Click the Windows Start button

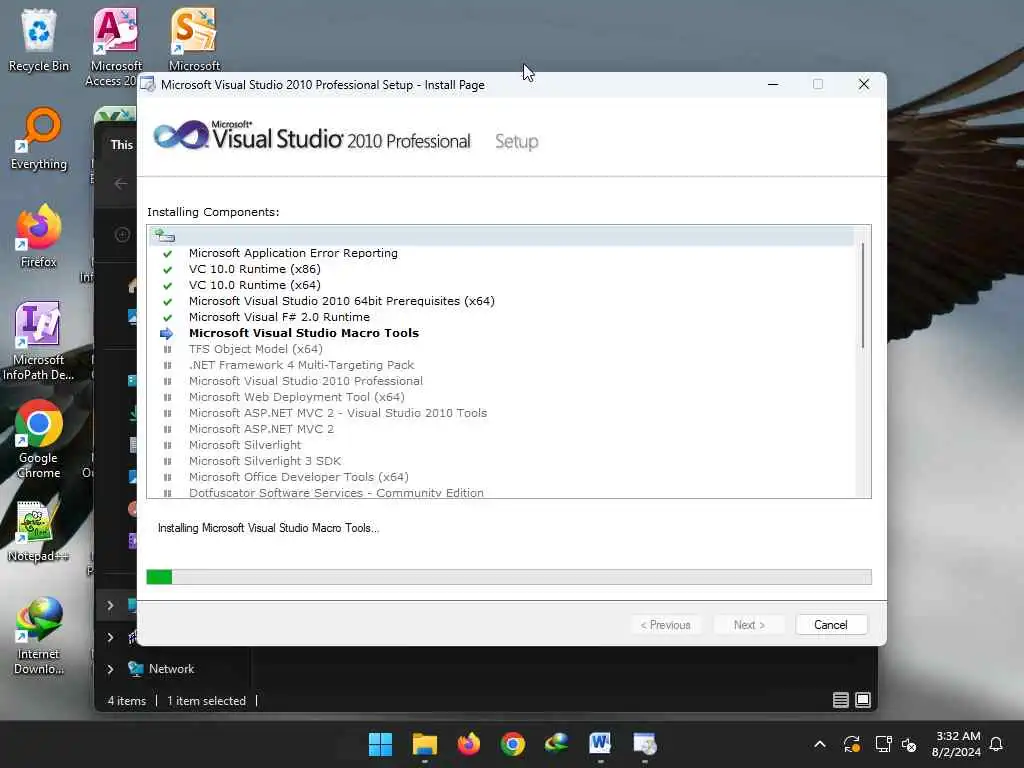(x=380, y=744)
